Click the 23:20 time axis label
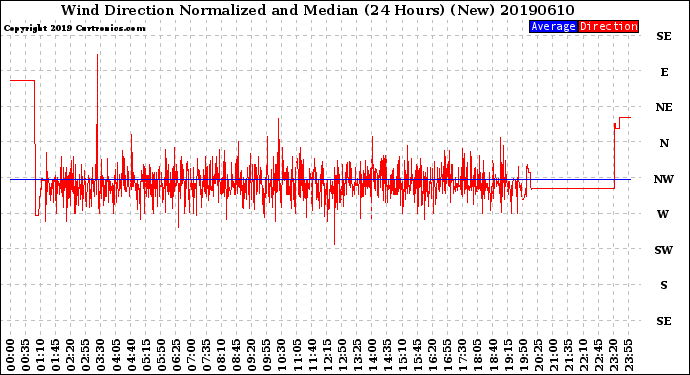This screenshot has height=375, width=690. coord(613,355)
